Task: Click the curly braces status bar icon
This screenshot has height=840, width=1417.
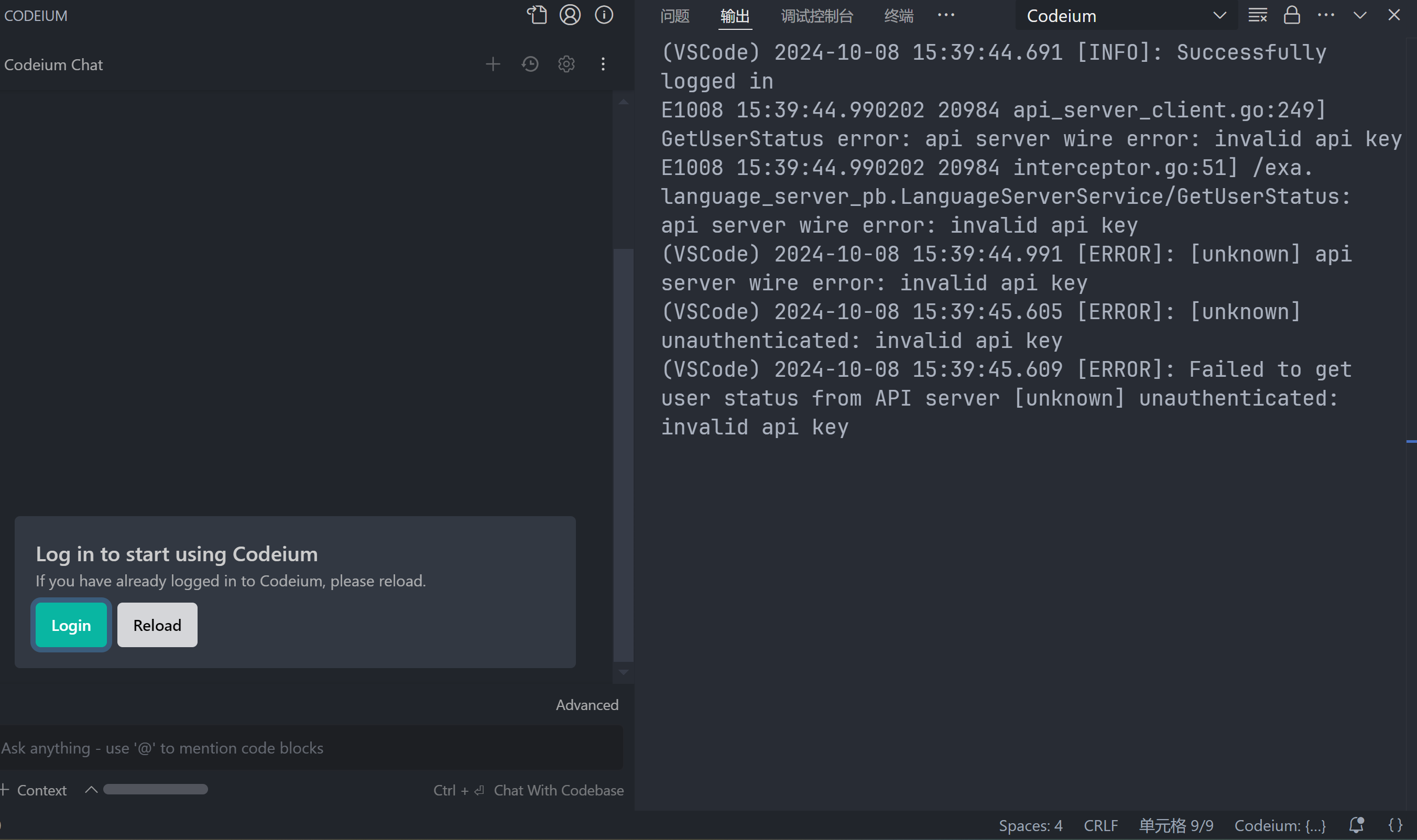Action: (x=1396, y=826)
